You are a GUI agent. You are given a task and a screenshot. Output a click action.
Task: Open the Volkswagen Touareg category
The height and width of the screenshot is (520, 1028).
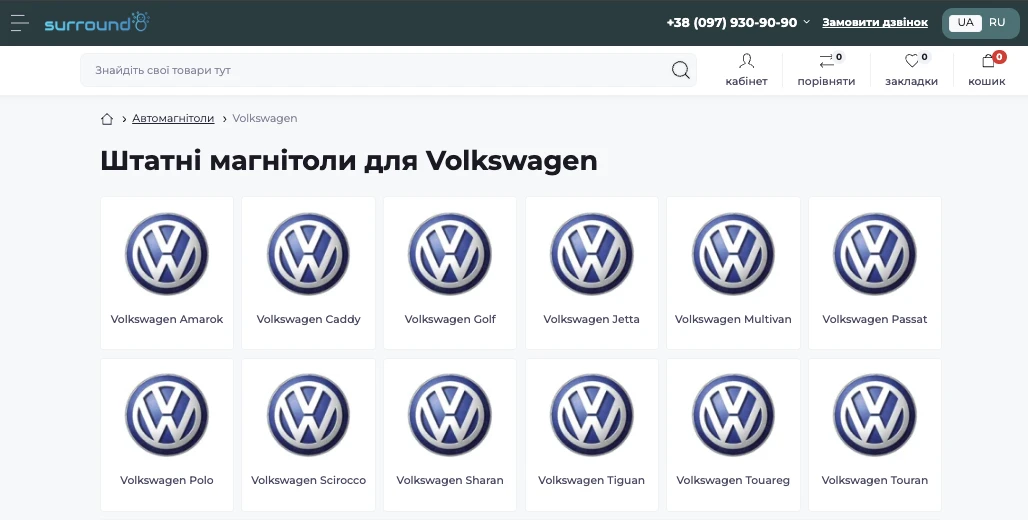tap(733, 435)
